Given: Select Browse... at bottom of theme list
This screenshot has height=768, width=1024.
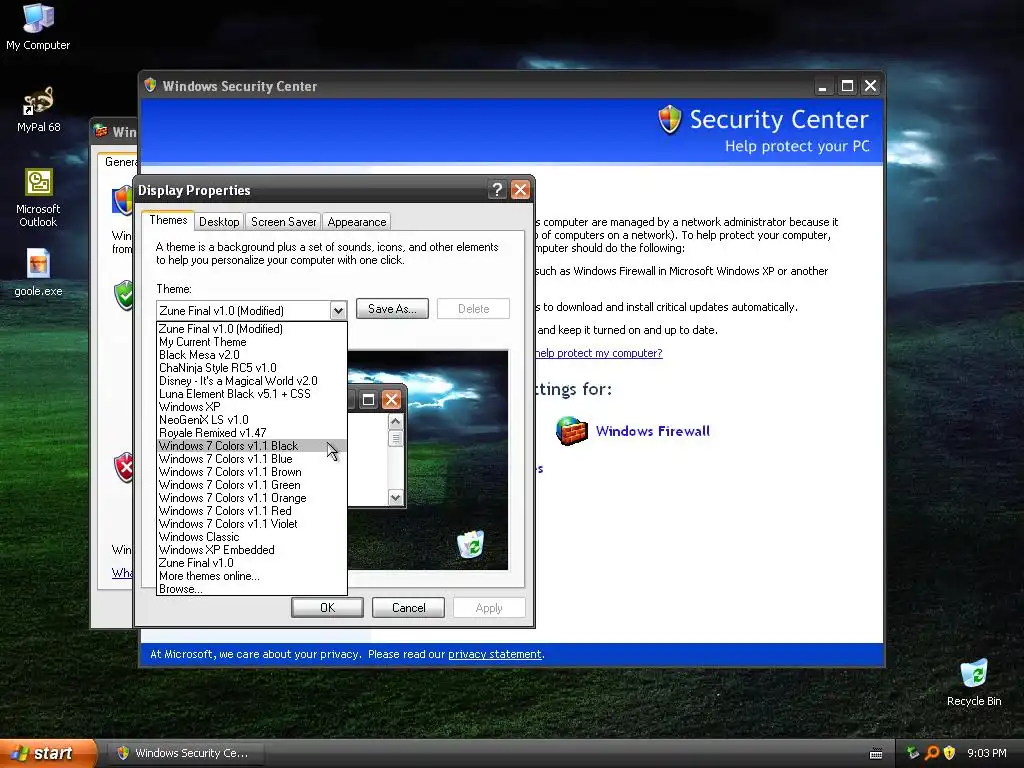Looking at the screenshot, I should tap(251, 589).
